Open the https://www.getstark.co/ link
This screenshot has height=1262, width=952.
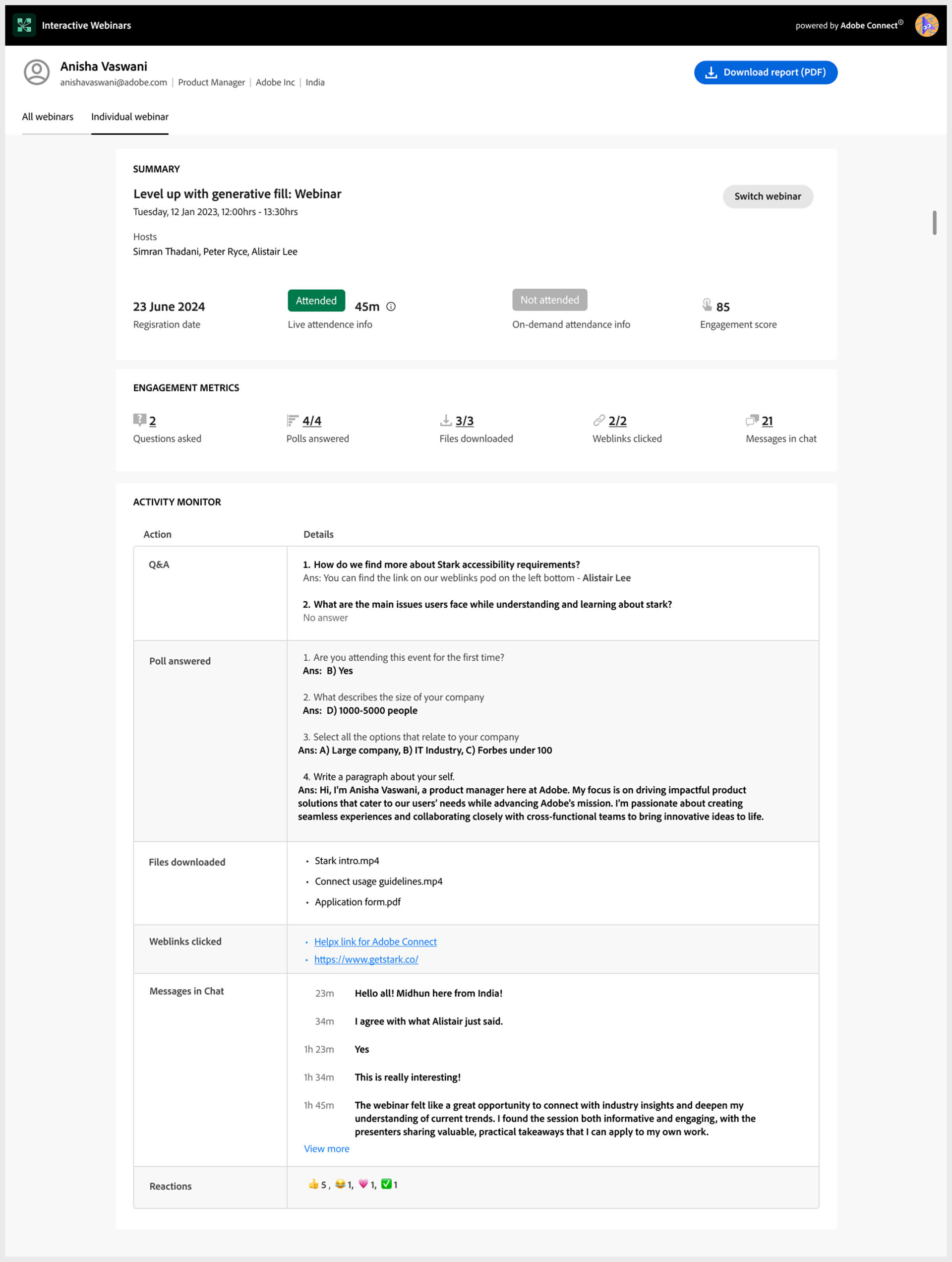pyautogui.click(x=365, y=958)
